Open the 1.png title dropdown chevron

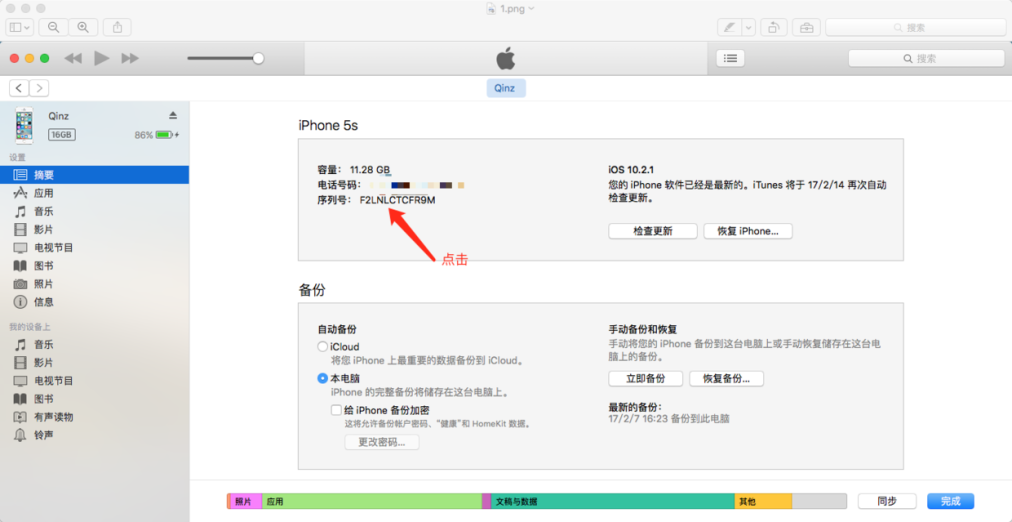(531, 8)
